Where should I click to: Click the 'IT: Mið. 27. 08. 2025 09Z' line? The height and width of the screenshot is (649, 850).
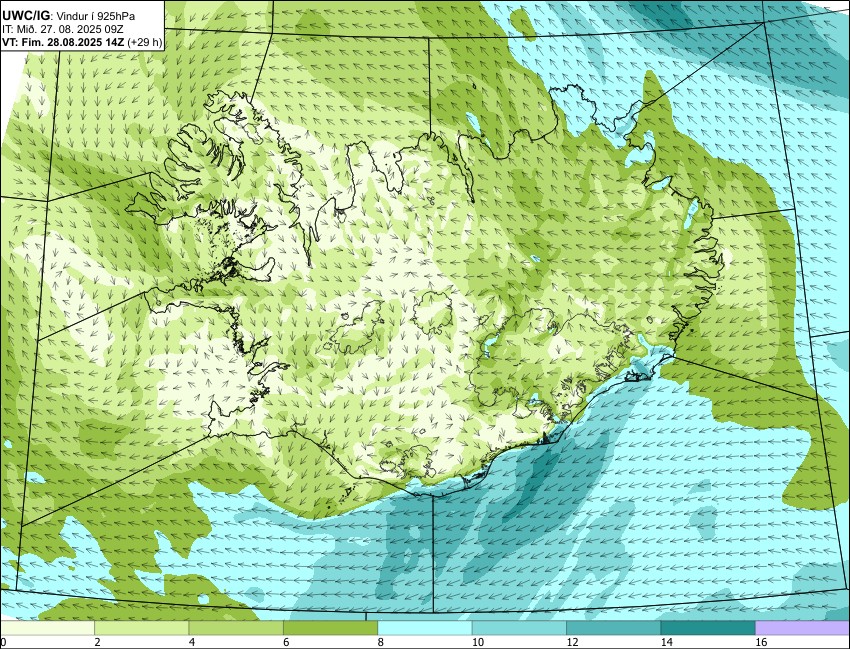64,30
